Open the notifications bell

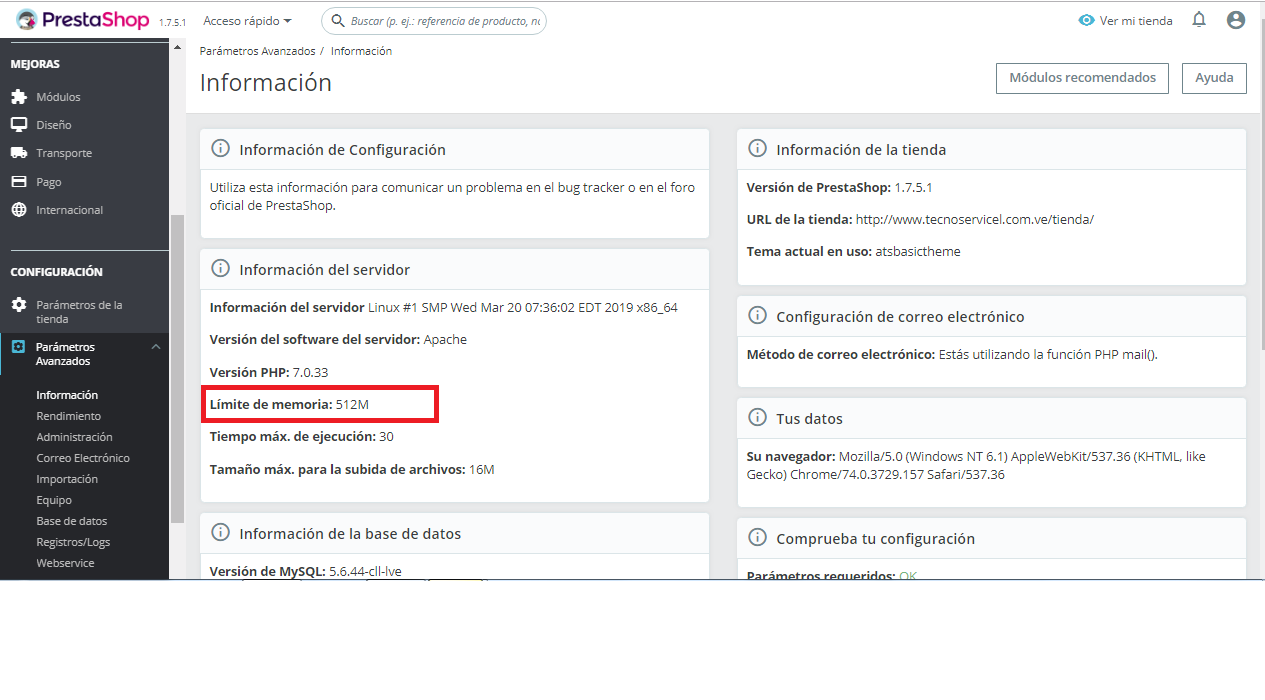[x=1199, y=20]
